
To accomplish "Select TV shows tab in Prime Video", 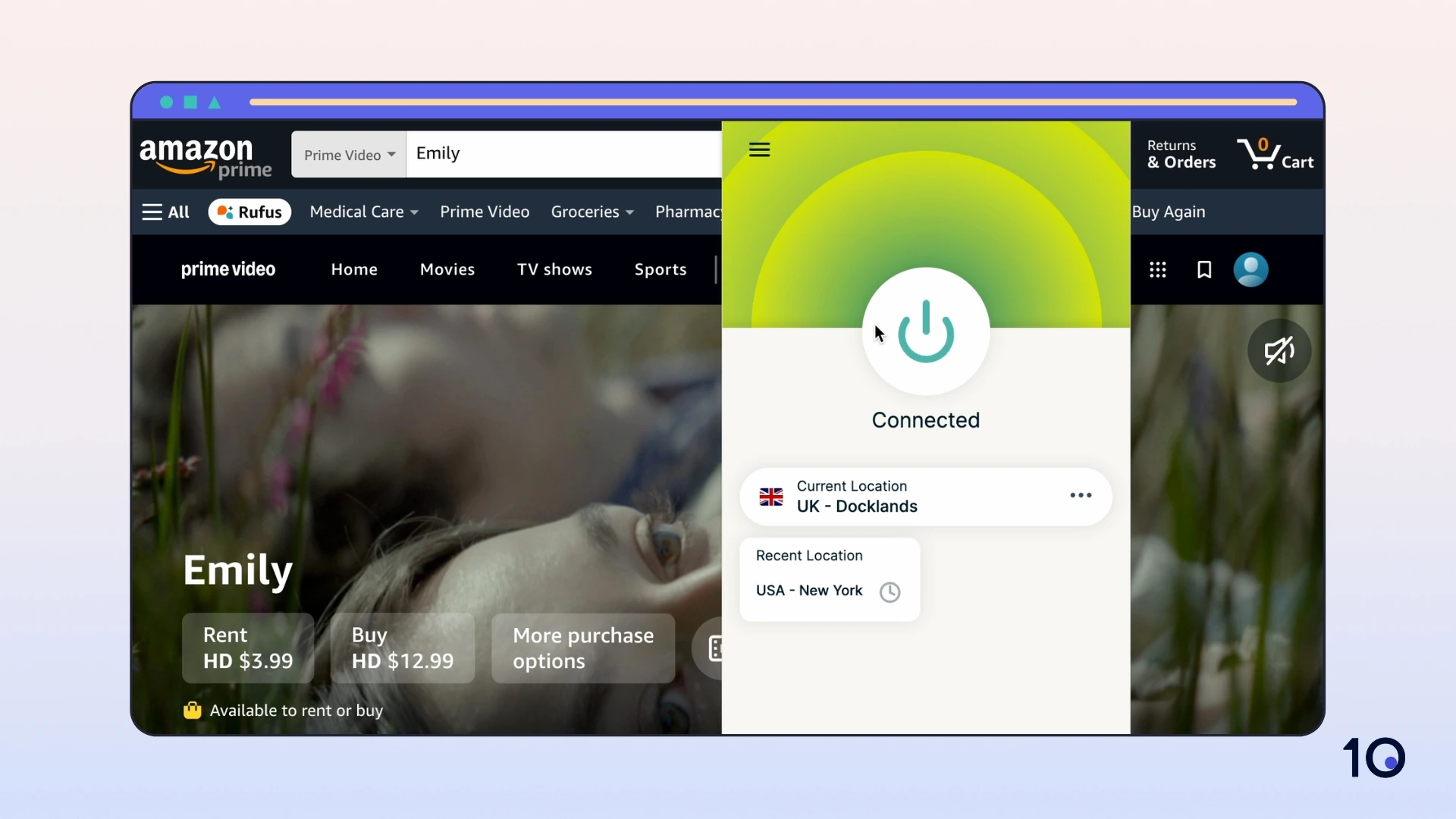I will pos(555,269).
